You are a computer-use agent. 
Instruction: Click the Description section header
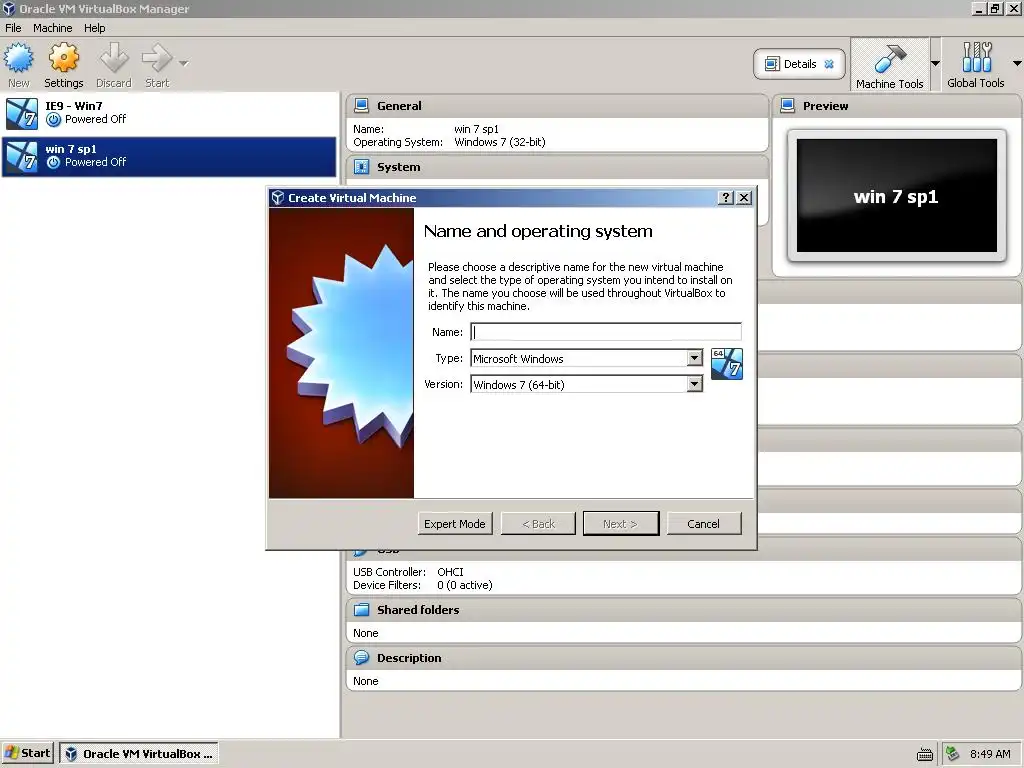pyautogui.click(x=684, y=658)
